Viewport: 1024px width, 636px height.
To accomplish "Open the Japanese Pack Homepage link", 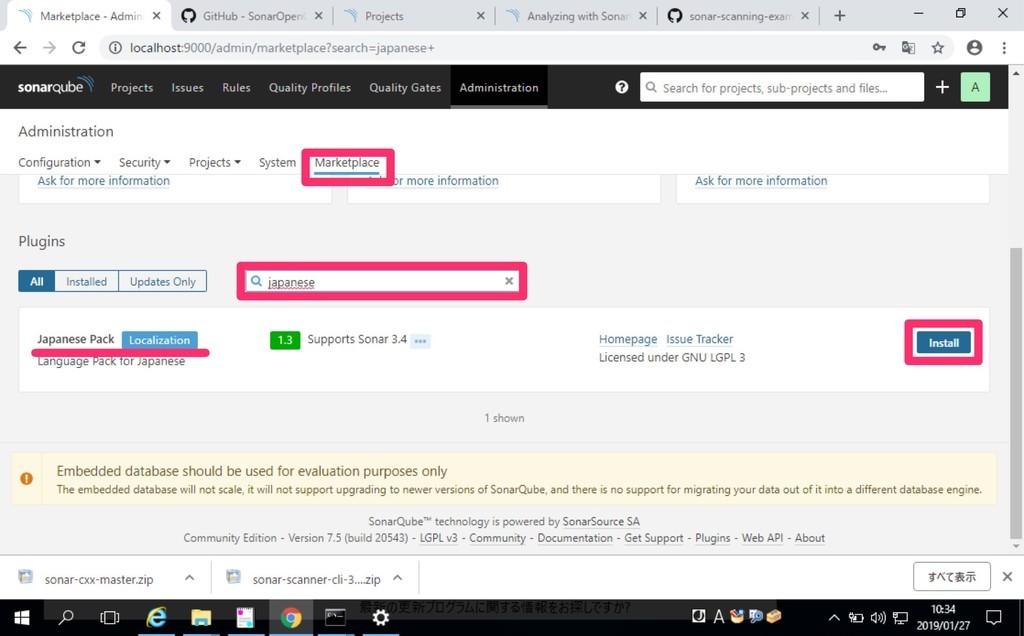I will pos(628,340).
